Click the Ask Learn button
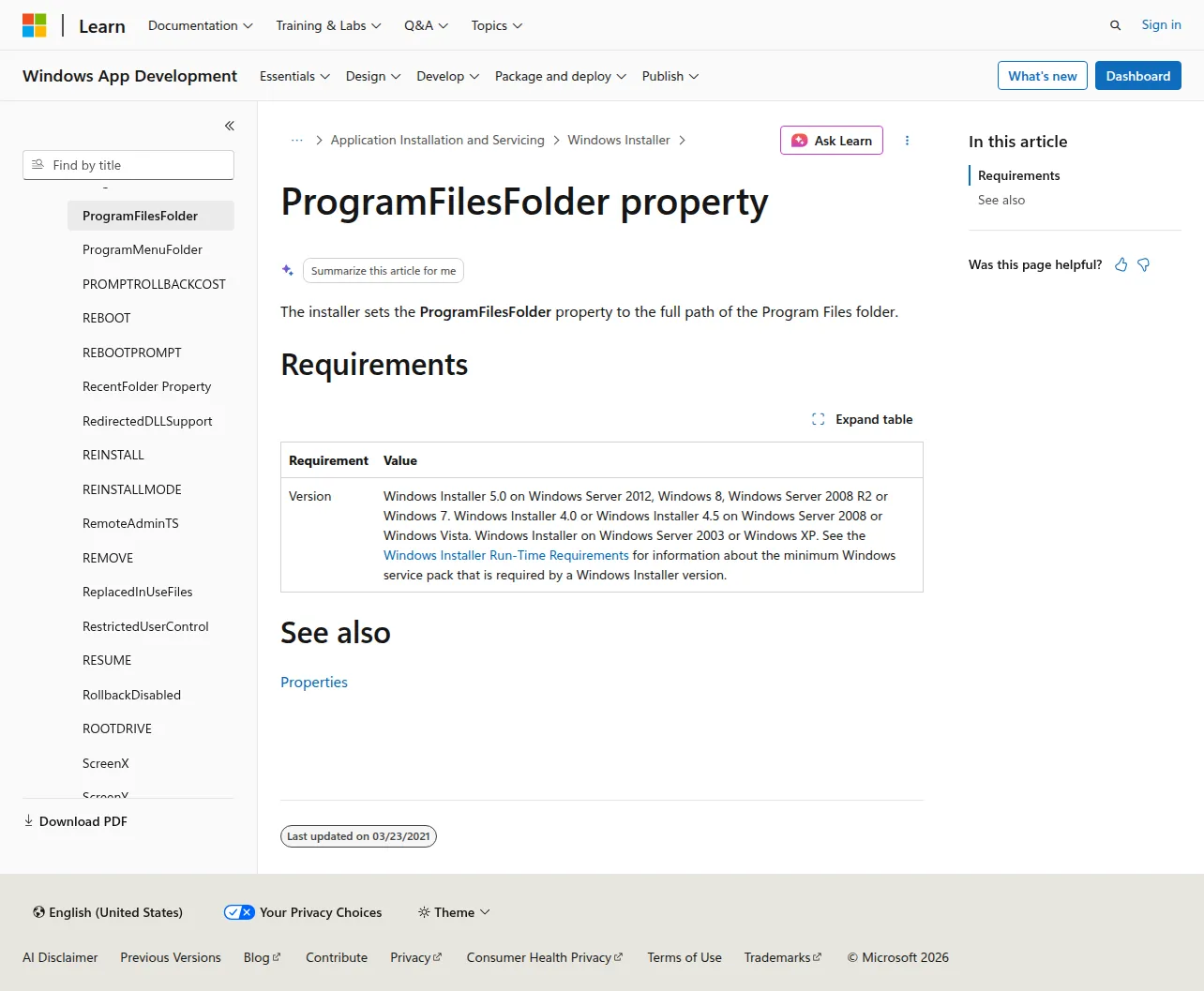The width and height of the screenshot is (1204, 991). point(832,141)
